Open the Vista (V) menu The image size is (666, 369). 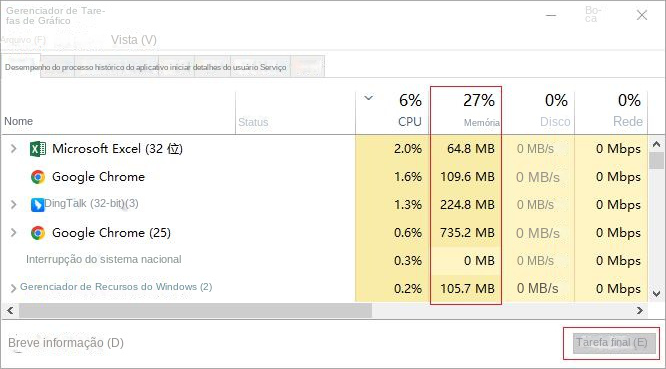click(134, 40)
